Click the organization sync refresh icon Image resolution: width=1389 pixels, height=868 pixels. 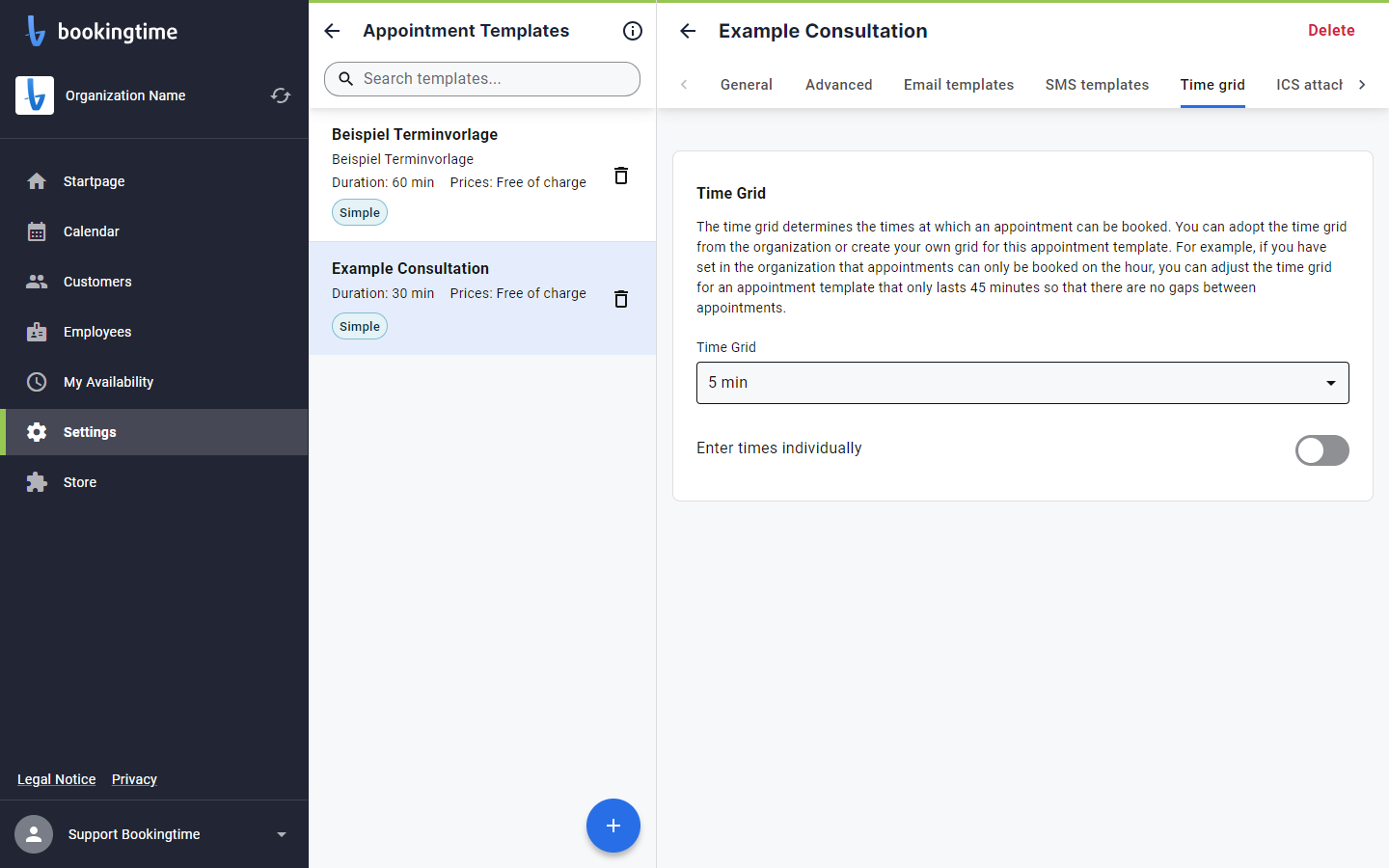281,95
